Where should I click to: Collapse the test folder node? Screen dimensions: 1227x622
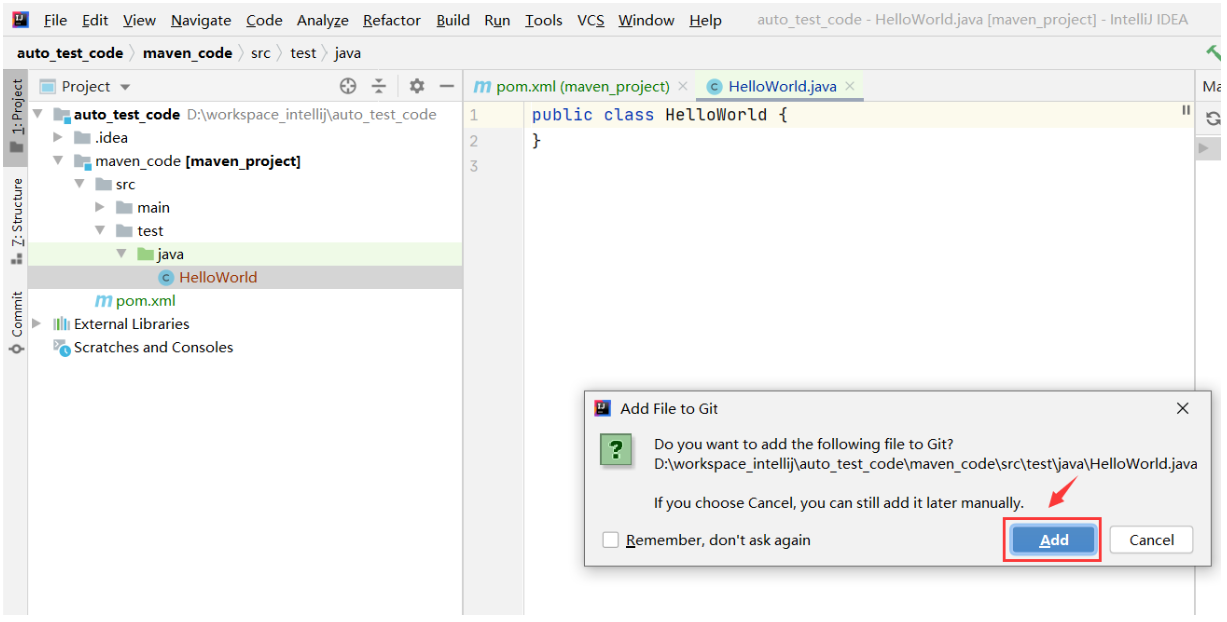100,230
